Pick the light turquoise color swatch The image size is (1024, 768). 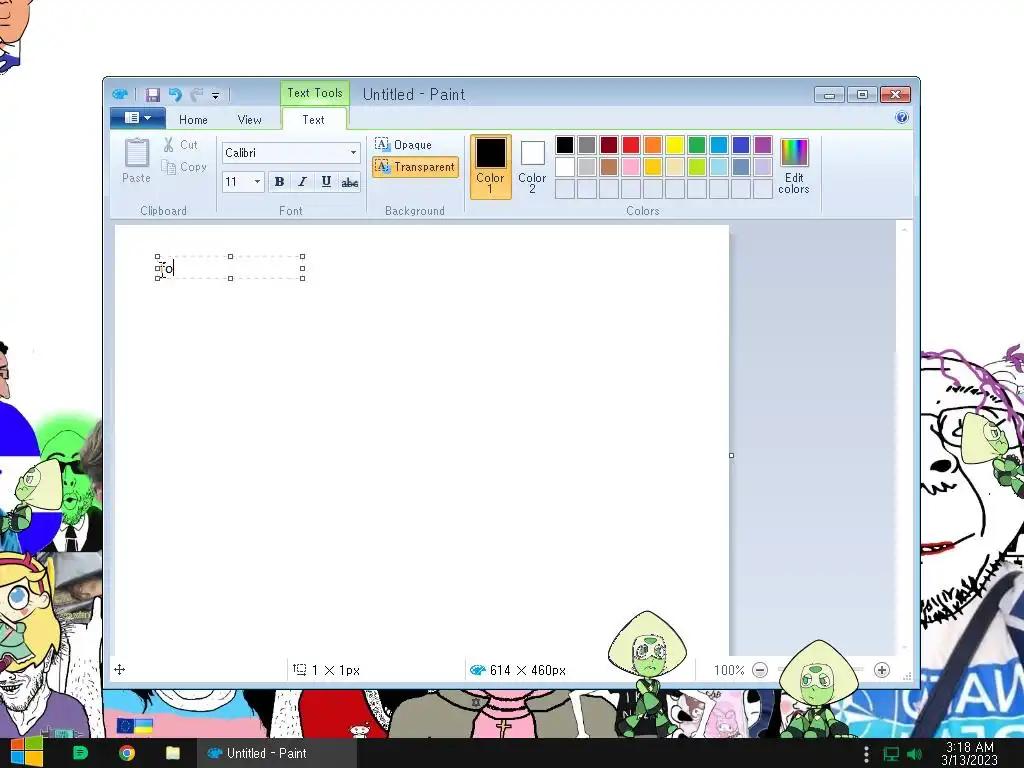[x=718, y=167]
